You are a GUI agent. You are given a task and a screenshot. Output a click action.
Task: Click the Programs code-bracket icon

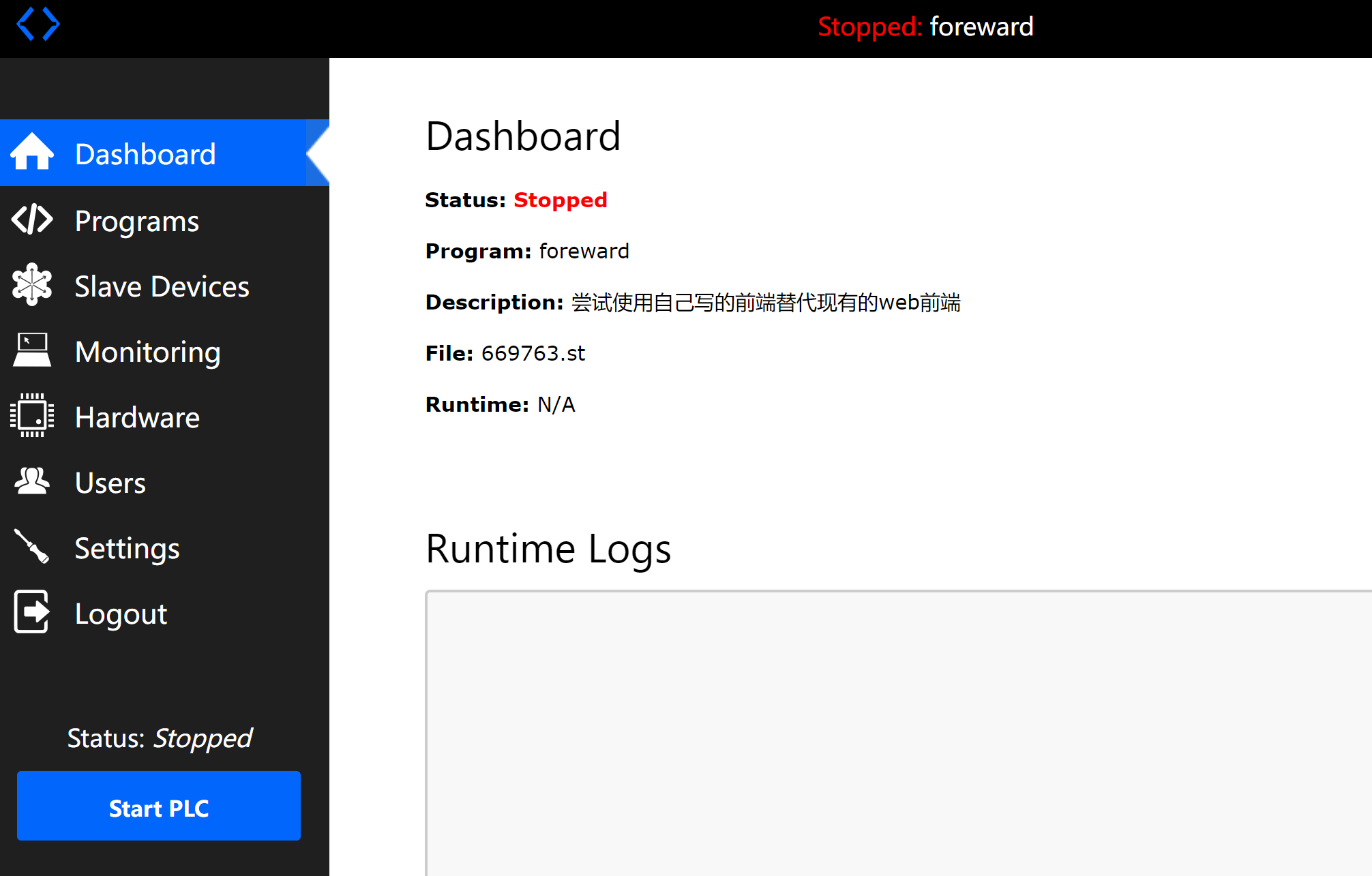(31, 220)
